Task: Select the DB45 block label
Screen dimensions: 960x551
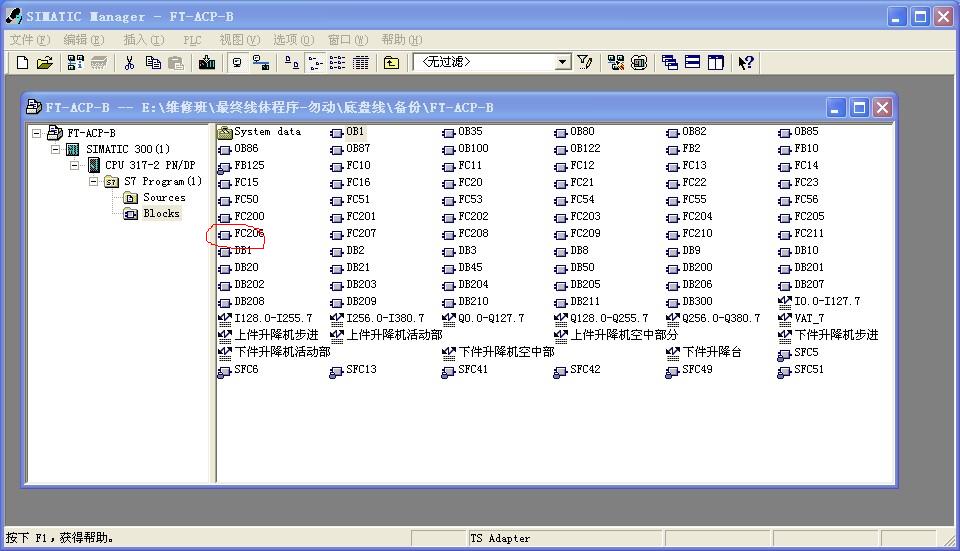Action: coord(470,268)
